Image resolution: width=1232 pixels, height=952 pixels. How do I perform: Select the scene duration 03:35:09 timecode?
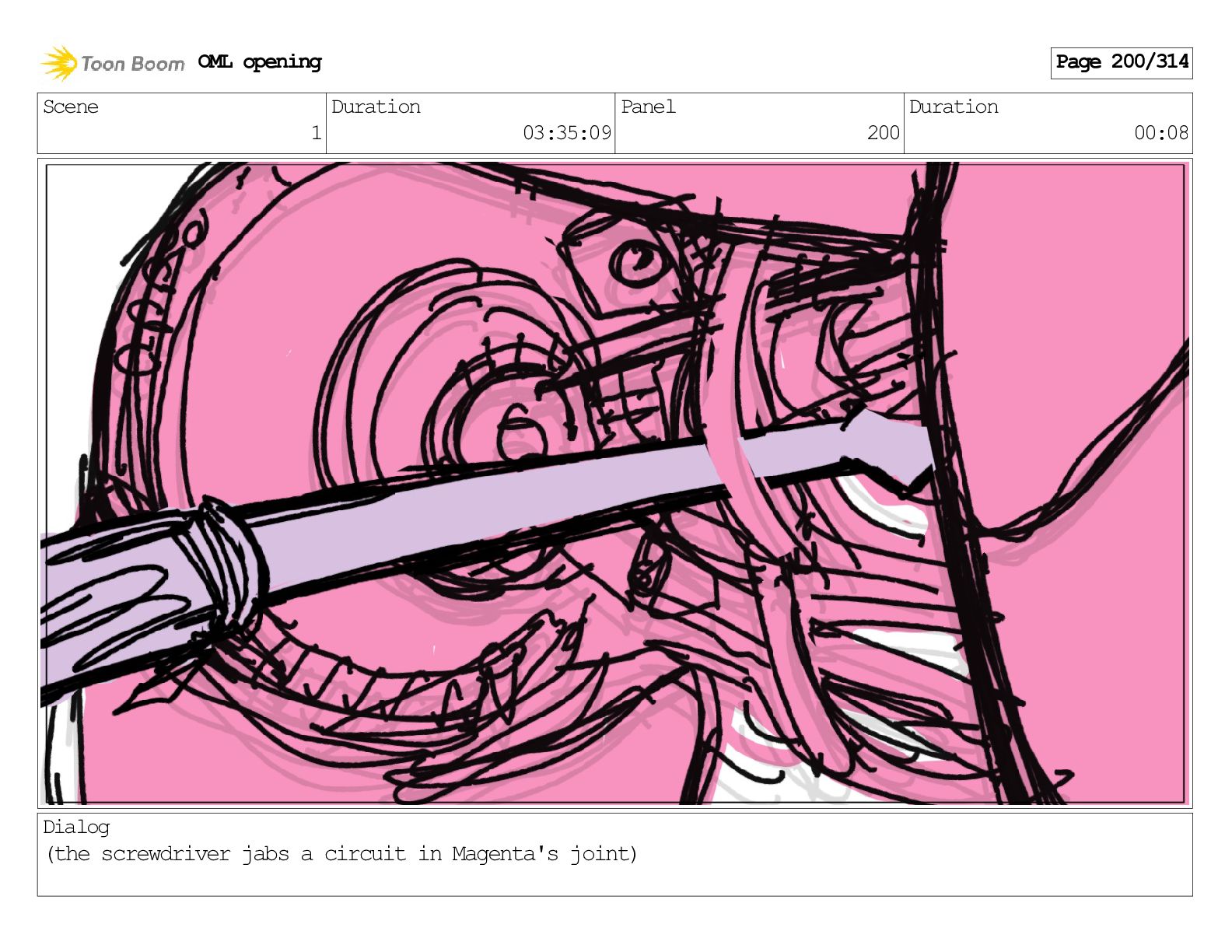(566, 133)
